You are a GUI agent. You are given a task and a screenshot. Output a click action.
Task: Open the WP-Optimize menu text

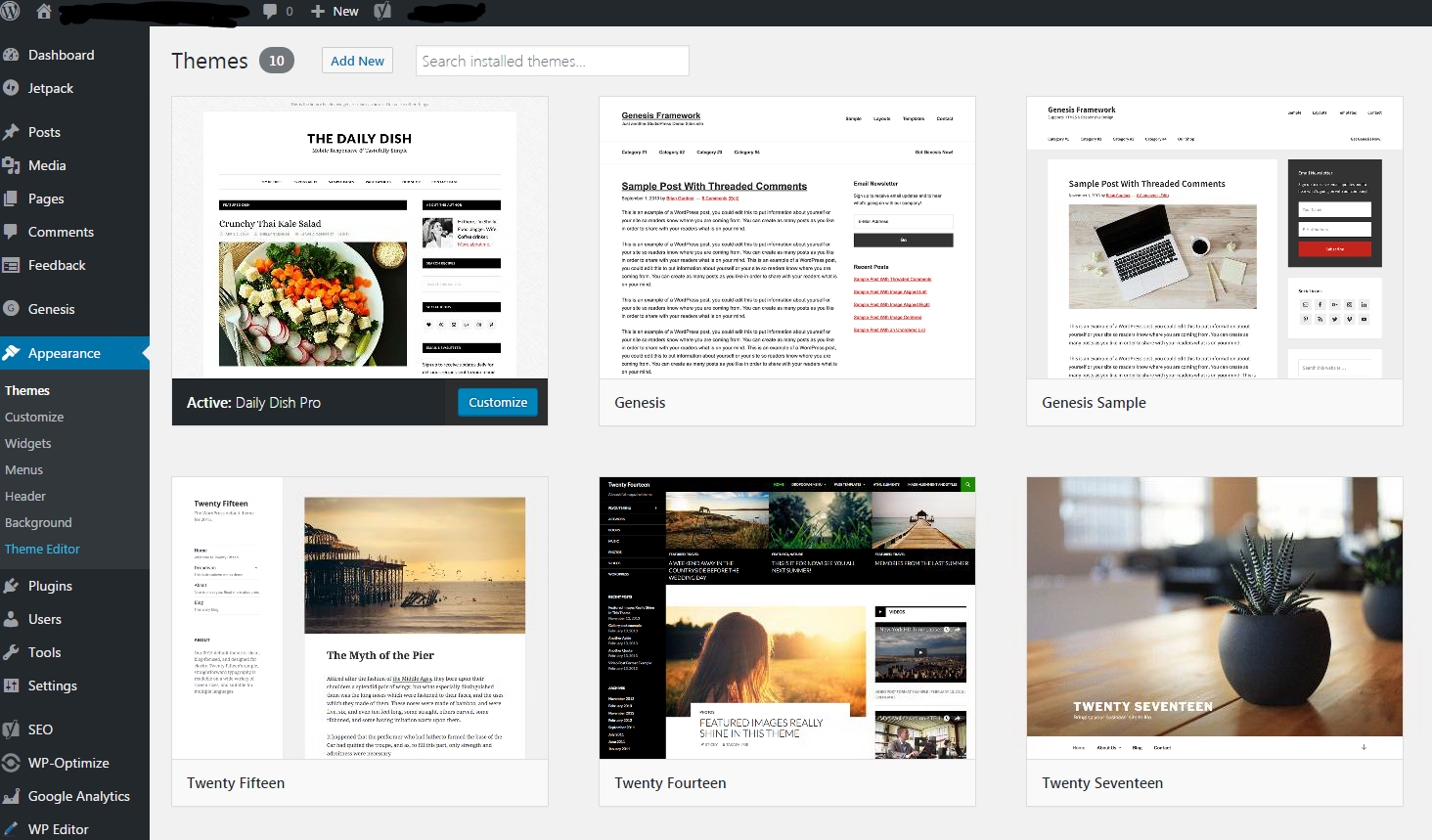(68, 763)
